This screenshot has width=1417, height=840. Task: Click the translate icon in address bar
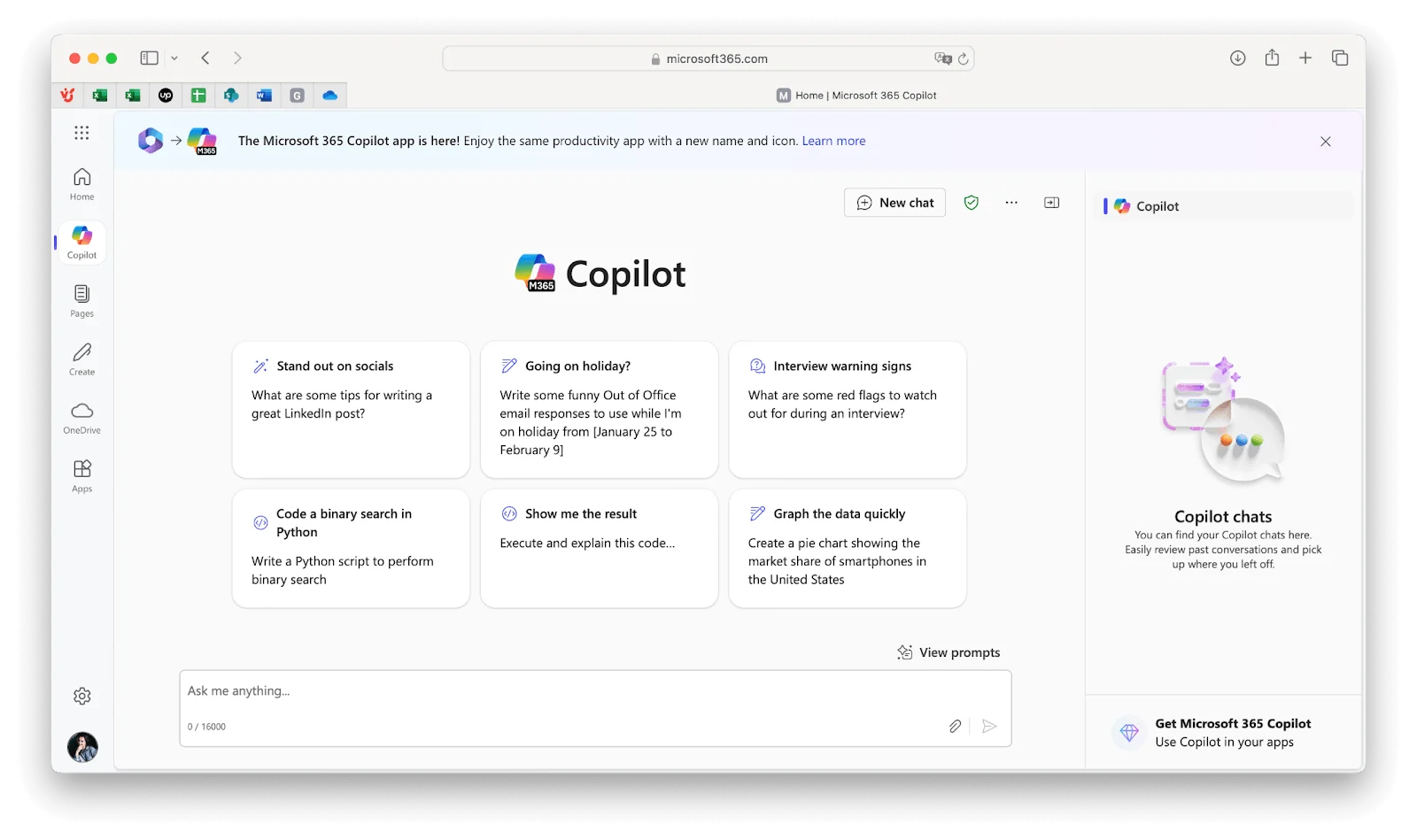942,58
